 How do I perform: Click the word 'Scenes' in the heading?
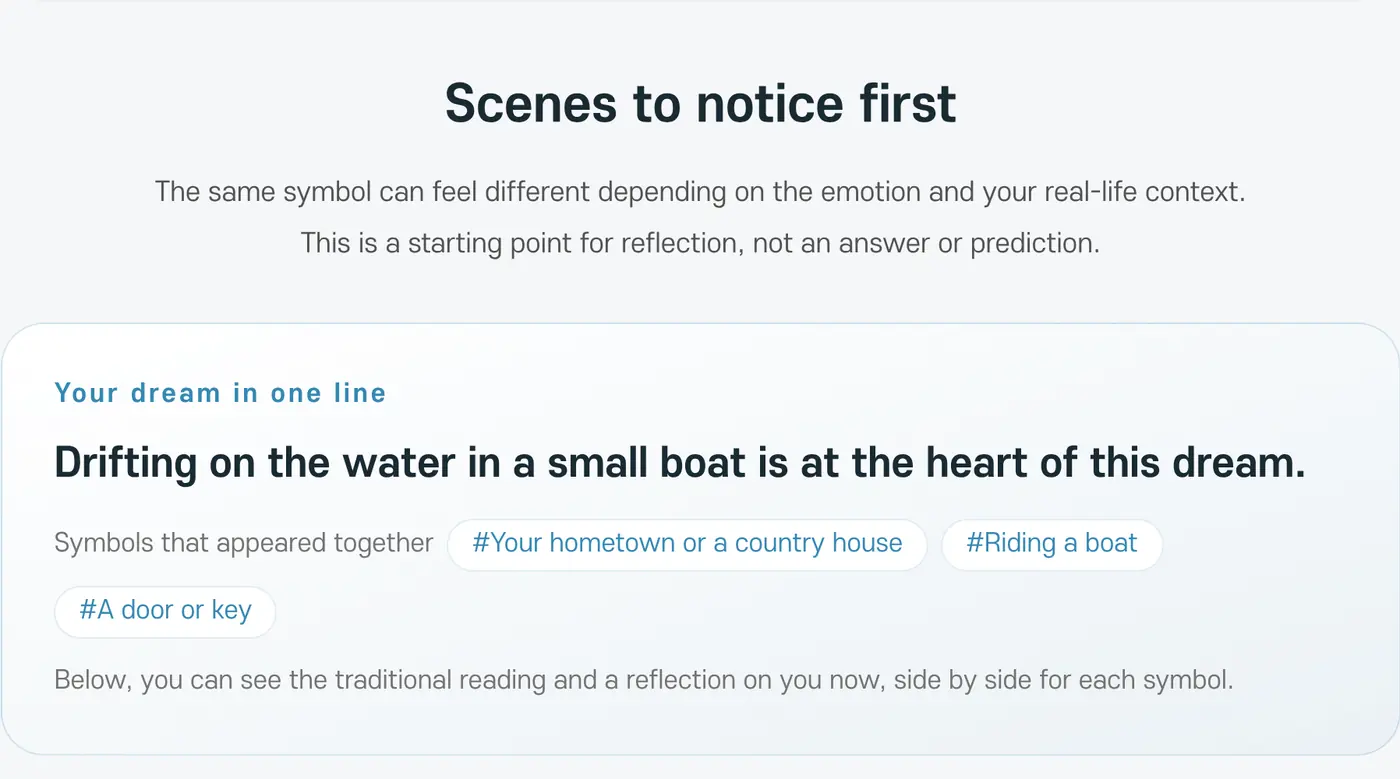532,103
